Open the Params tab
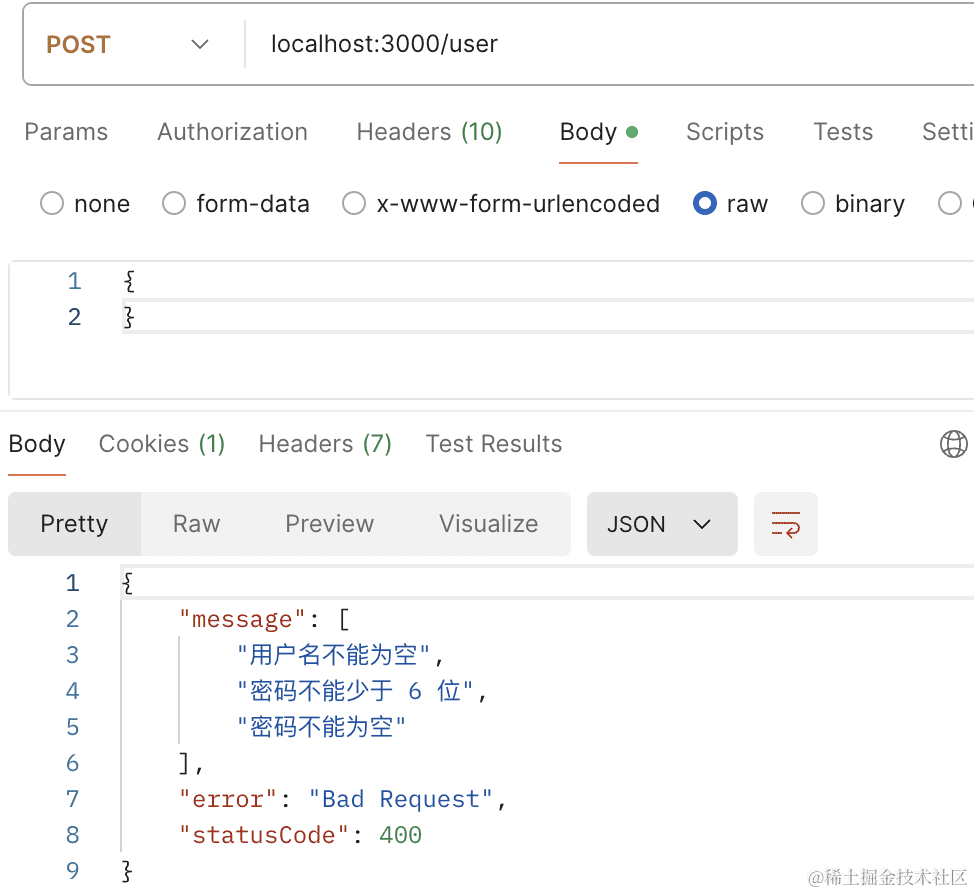The height and width of the screenshot is (894, 974). (66, 132)
